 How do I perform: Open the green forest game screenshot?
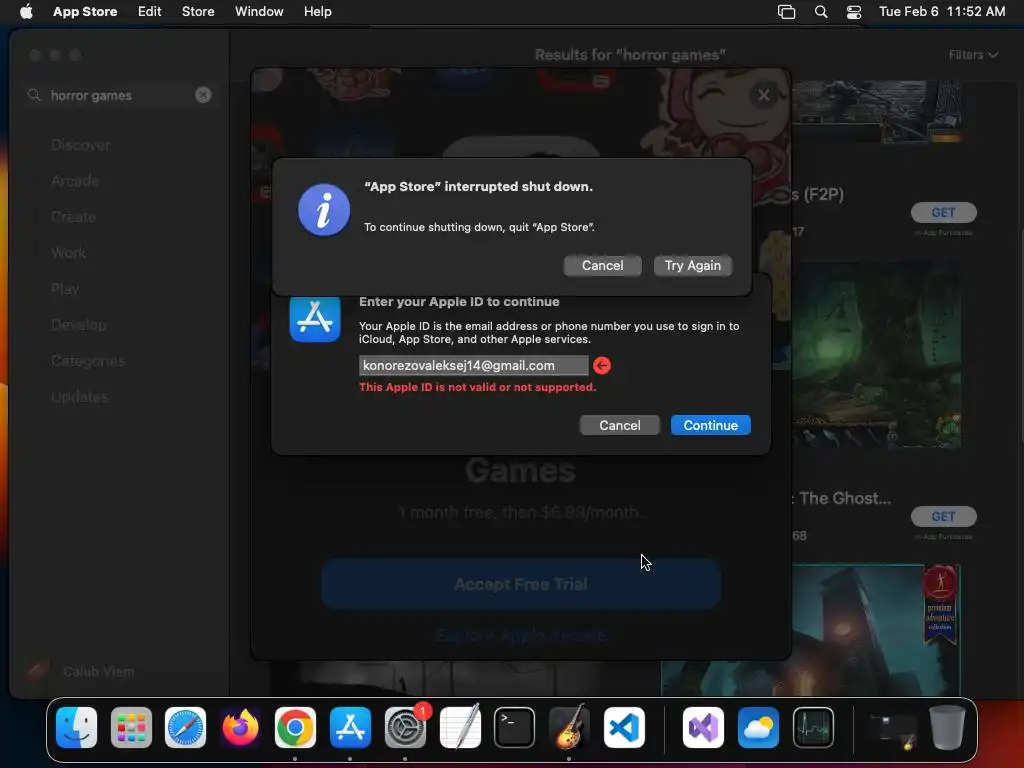click(x=876, y=355)
